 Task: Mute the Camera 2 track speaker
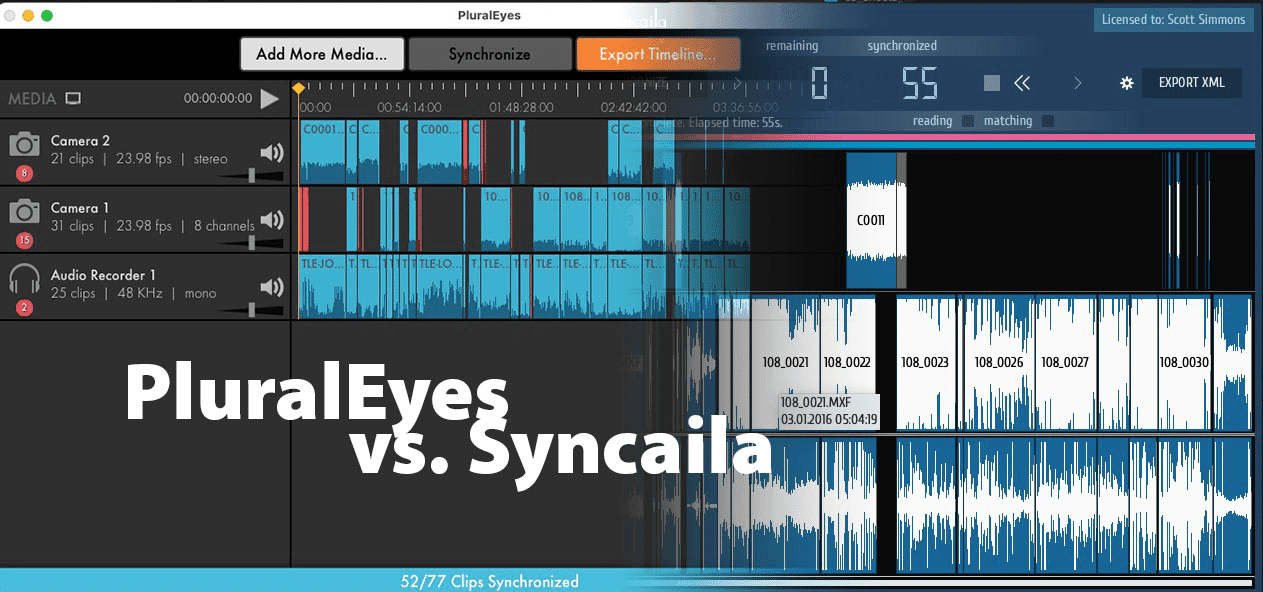[x=272, y=153]
